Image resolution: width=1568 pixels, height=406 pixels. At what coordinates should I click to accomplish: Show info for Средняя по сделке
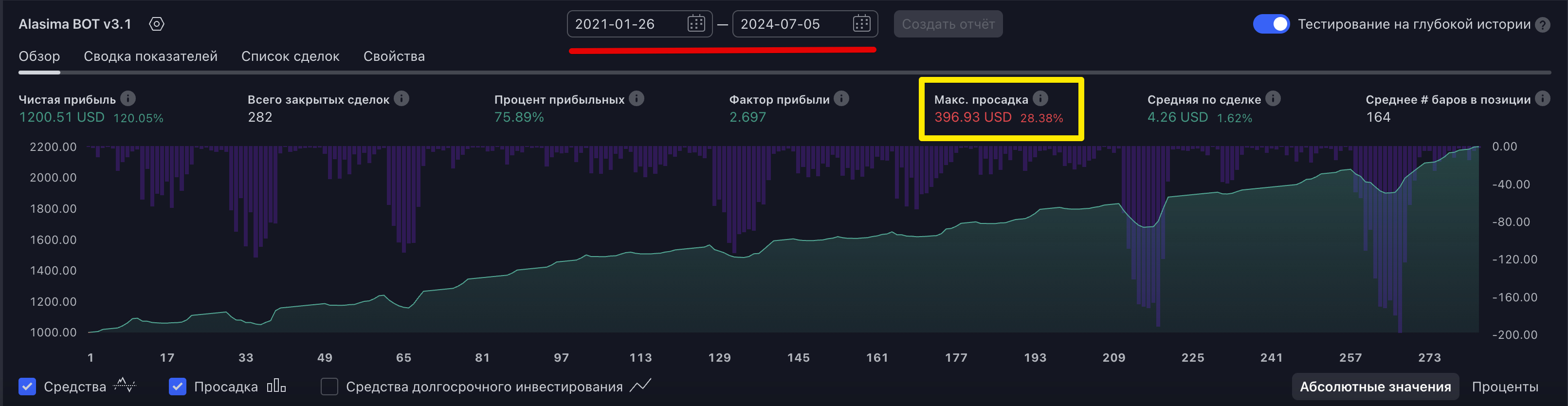pos(1273,98)
